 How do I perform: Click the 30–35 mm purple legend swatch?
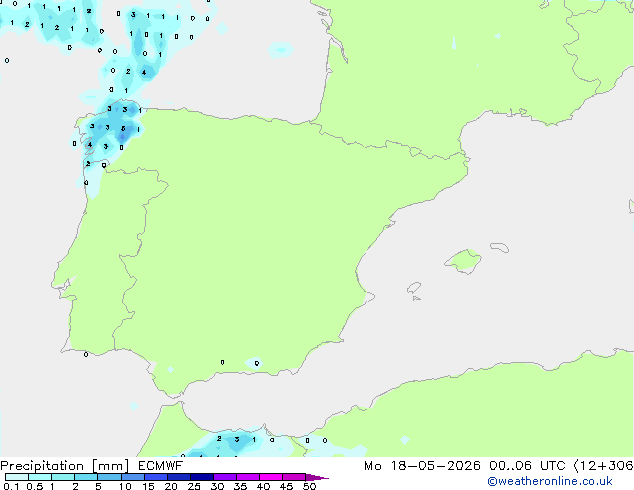click(225, 477)
